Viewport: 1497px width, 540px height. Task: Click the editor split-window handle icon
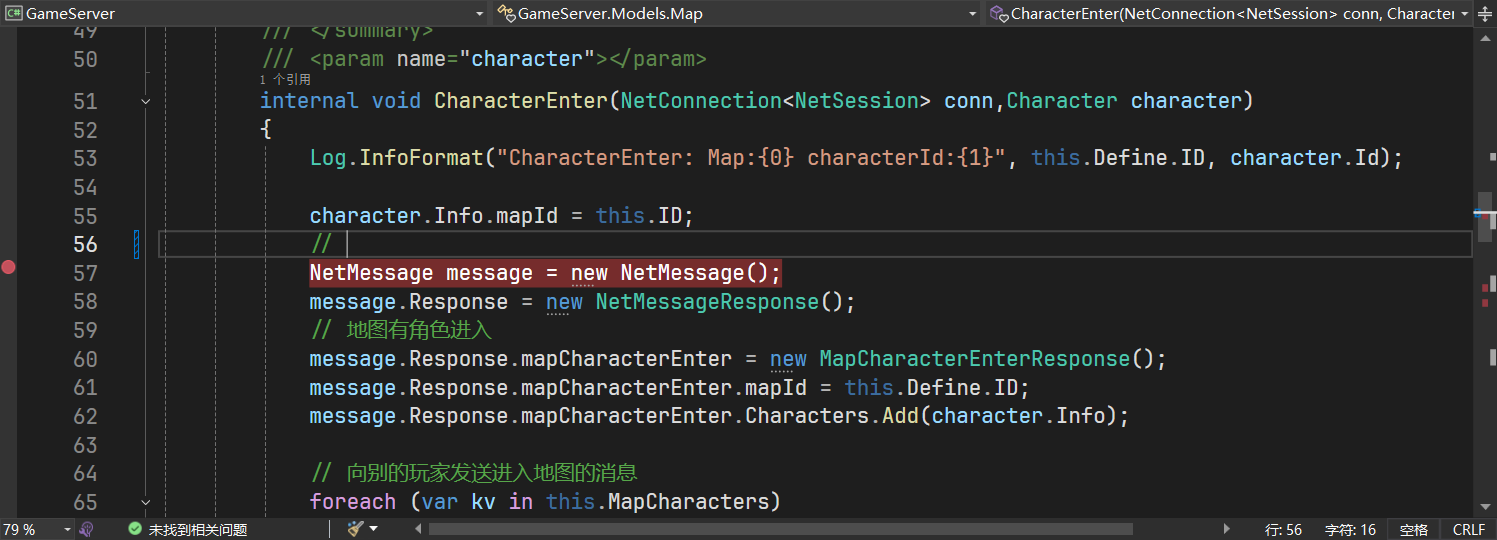click(1485, 14)
